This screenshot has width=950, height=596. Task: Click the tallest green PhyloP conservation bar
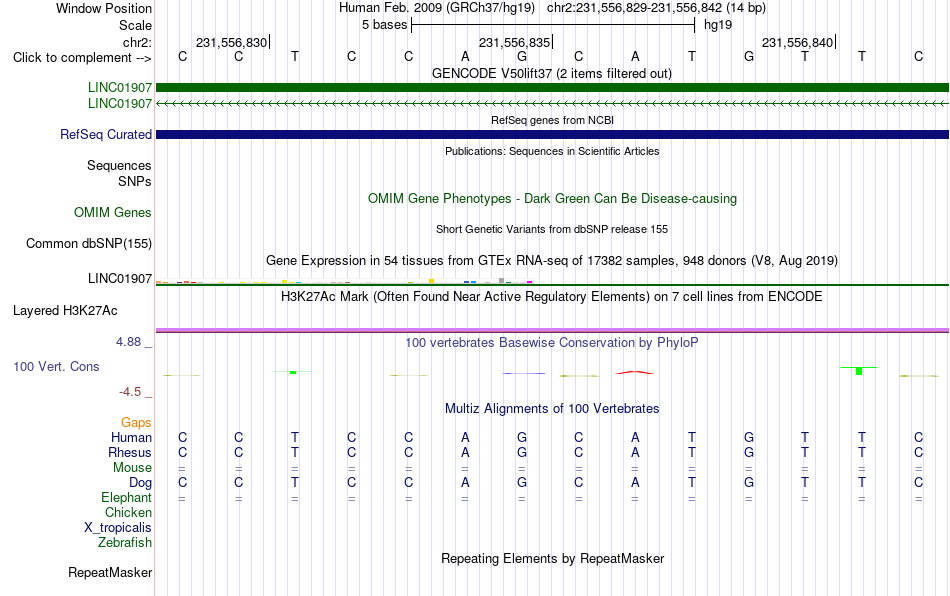click(x=859, y=371)
